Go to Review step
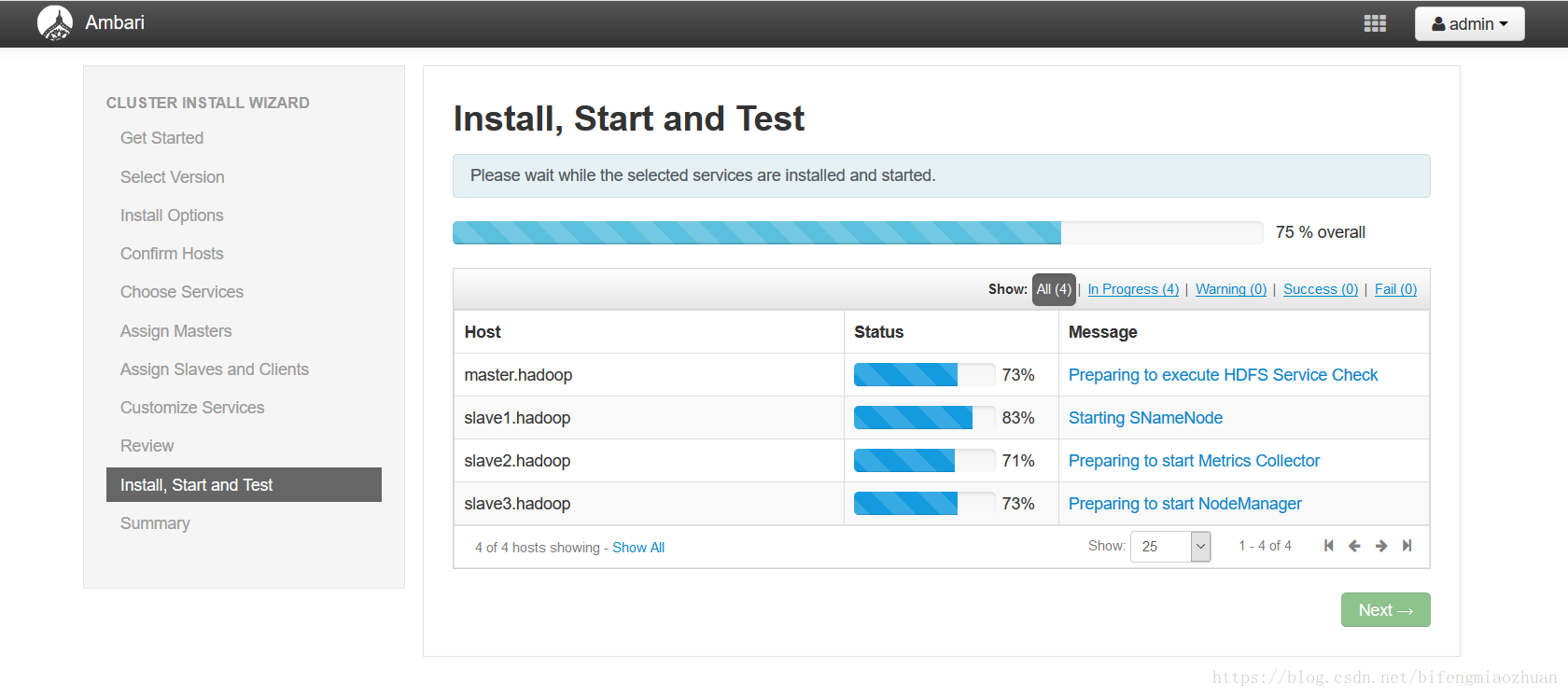The image size is (1568, 696). tap(147, 446)
